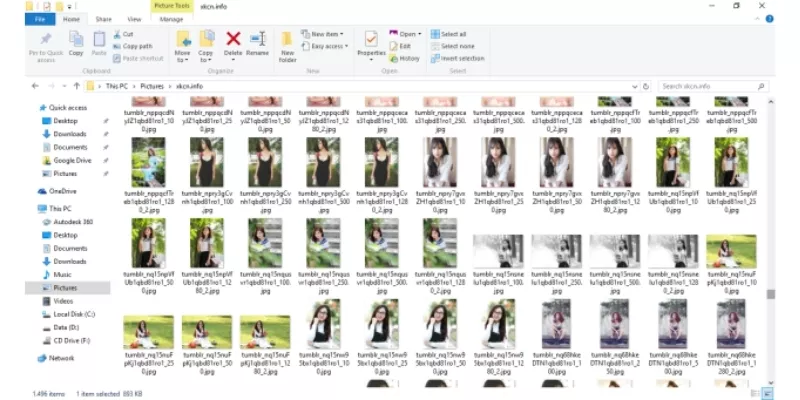
Task: Expand address bar previous locations dropdown
Action: (x=635, y=86)
